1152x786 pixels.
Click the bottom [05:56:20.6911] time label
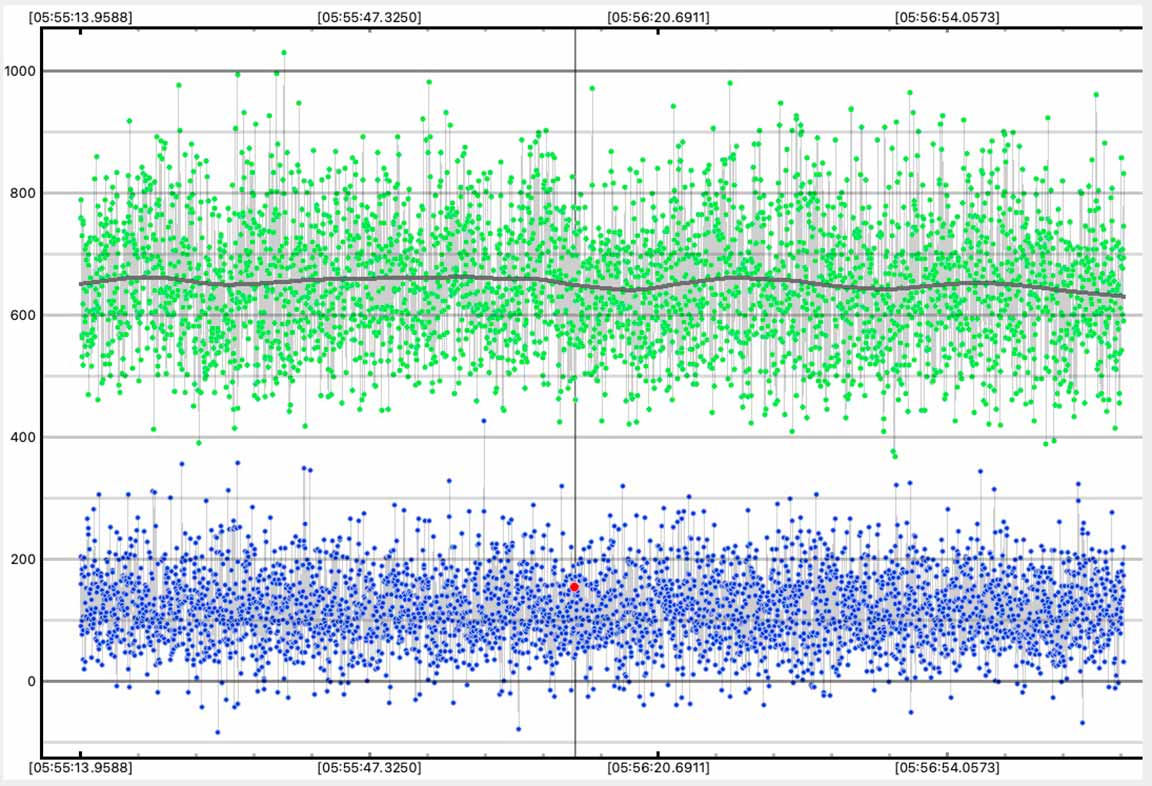(658, 768)
